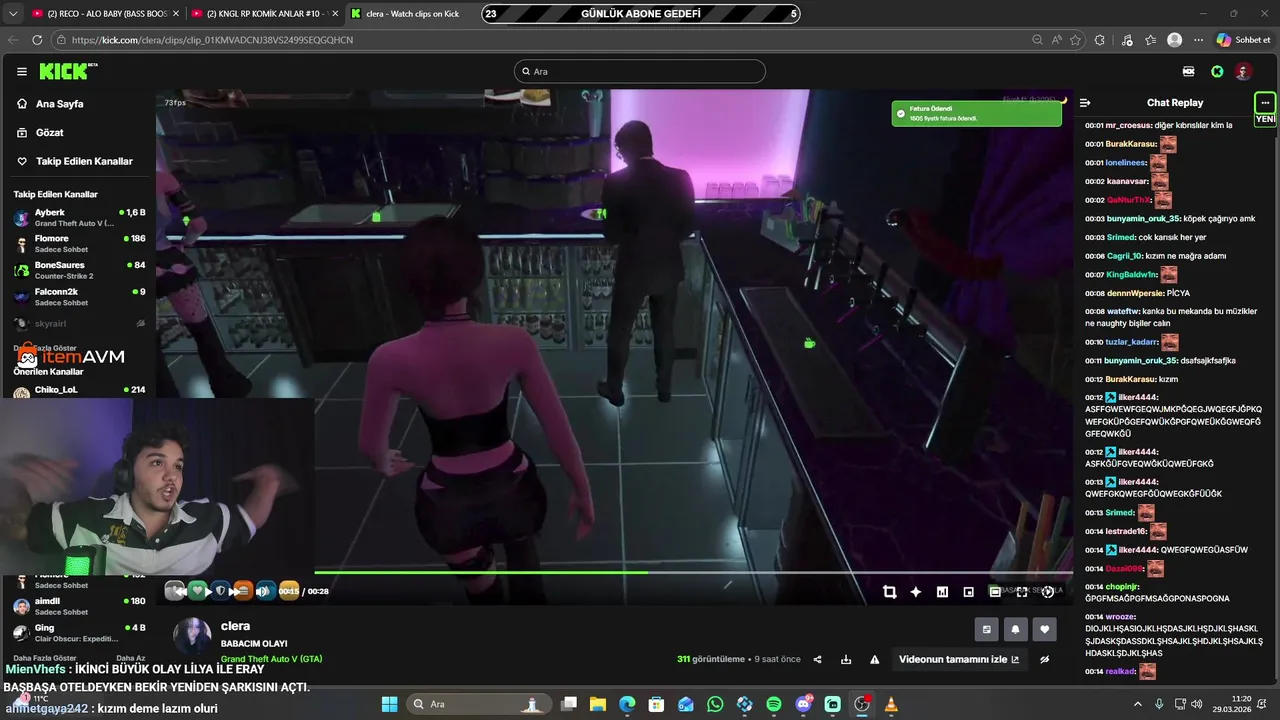Download the clip with download icon
Image resolution: width=1280 pixels, height=720 pixels.
[x=846, y=659]
